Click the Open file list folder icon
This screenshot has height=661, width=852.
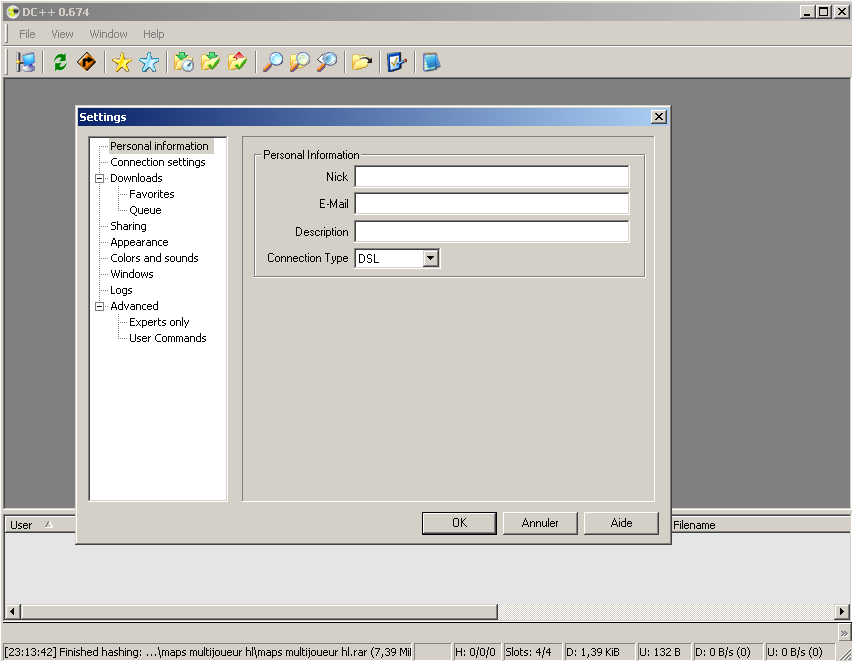pos(361,62)
